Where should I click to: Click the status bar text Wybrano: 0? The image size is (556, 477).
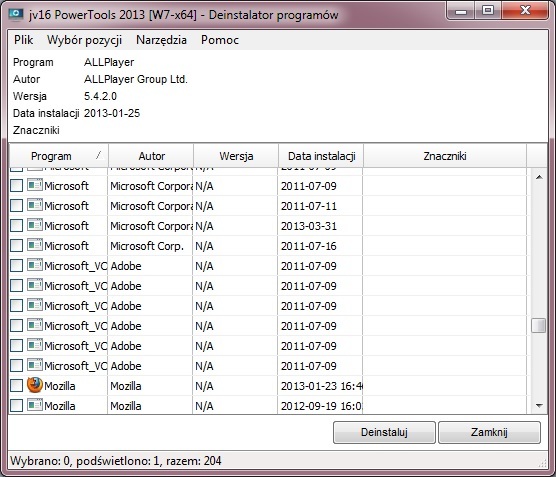tap(40, 461)
